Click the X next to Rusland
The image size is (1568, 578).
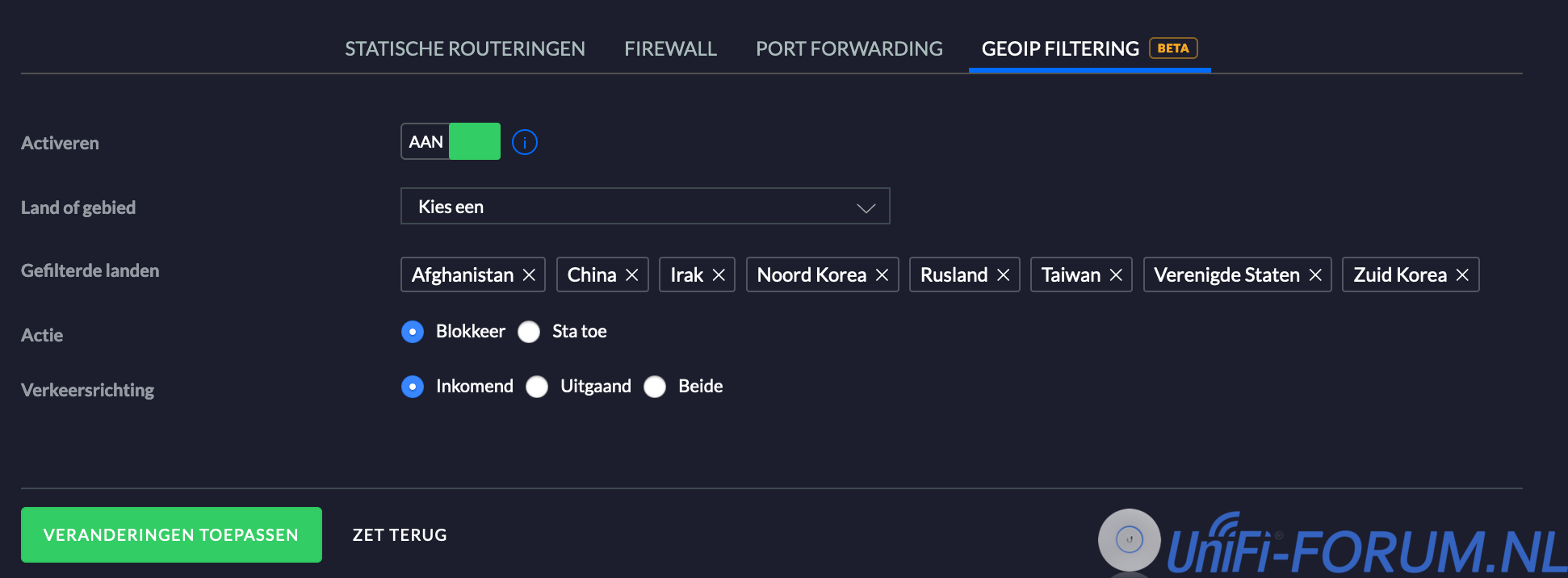pyautogui.click(x=1004, y=275)
